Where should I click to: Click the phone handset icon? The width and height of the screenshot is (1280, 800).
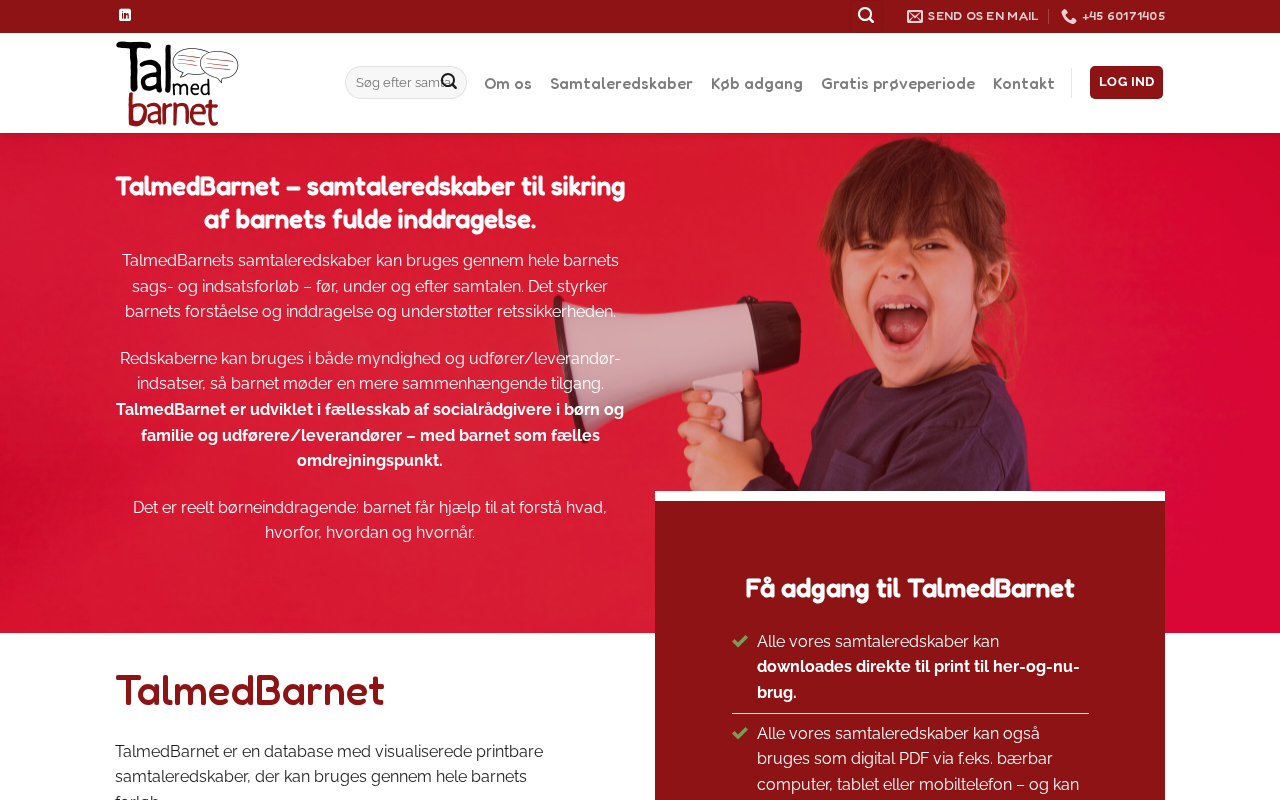(1069, 16)
